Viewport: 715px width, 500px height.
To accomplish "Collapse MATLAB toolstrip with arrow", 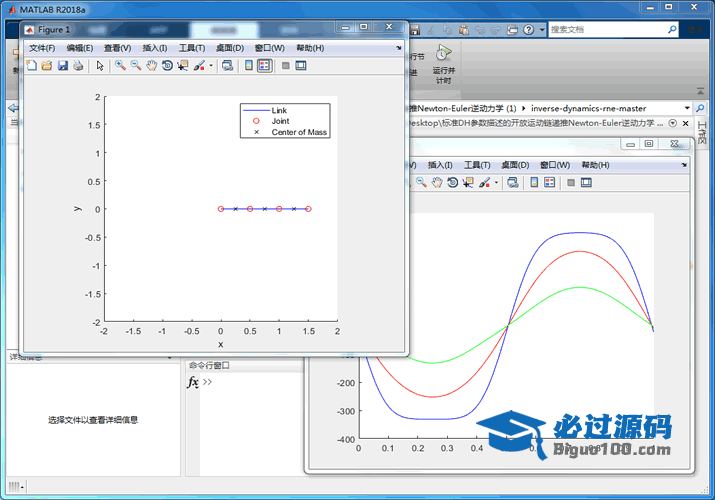I will pos(700,91).
